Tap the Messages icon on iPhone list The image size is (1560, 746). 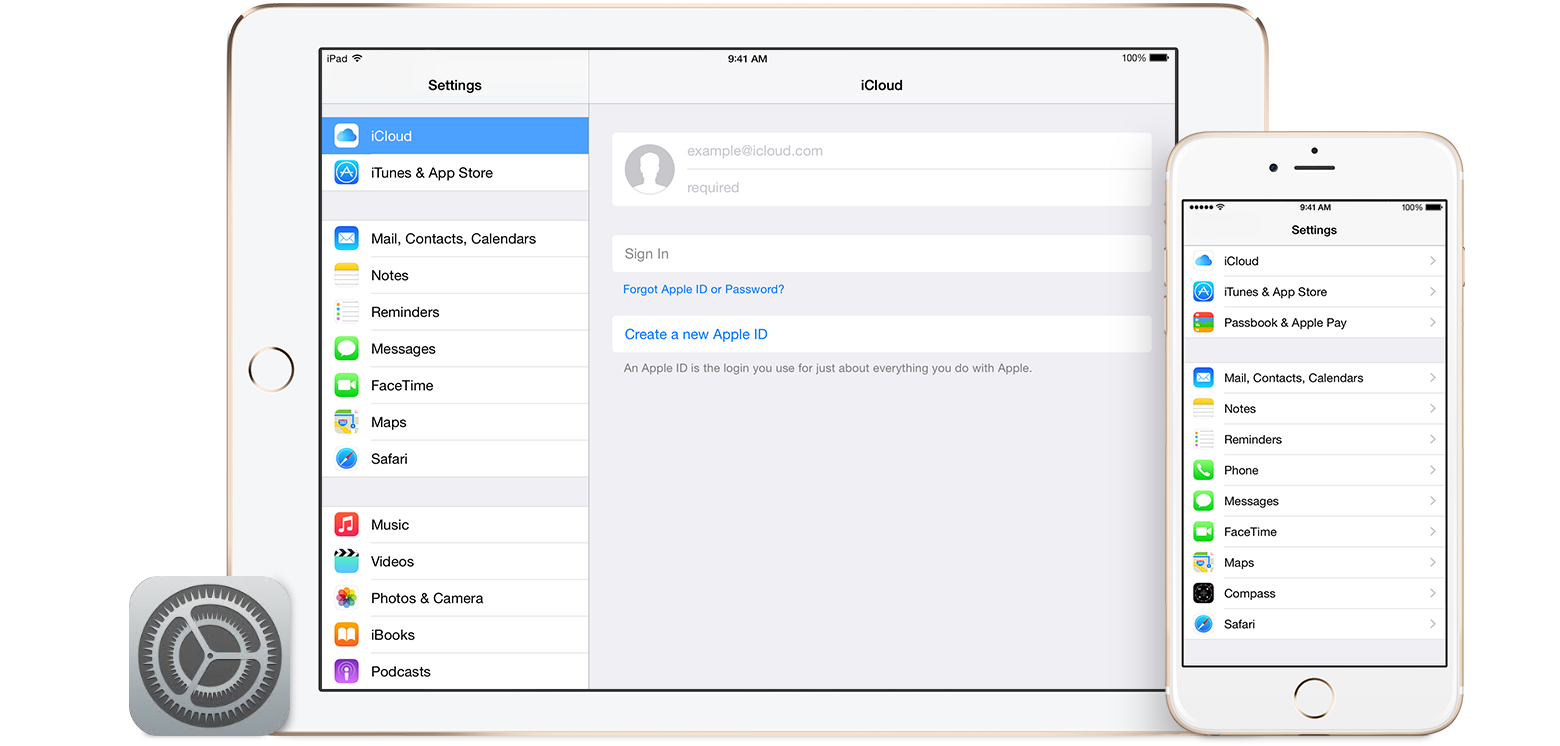(x=1204, y=501)
